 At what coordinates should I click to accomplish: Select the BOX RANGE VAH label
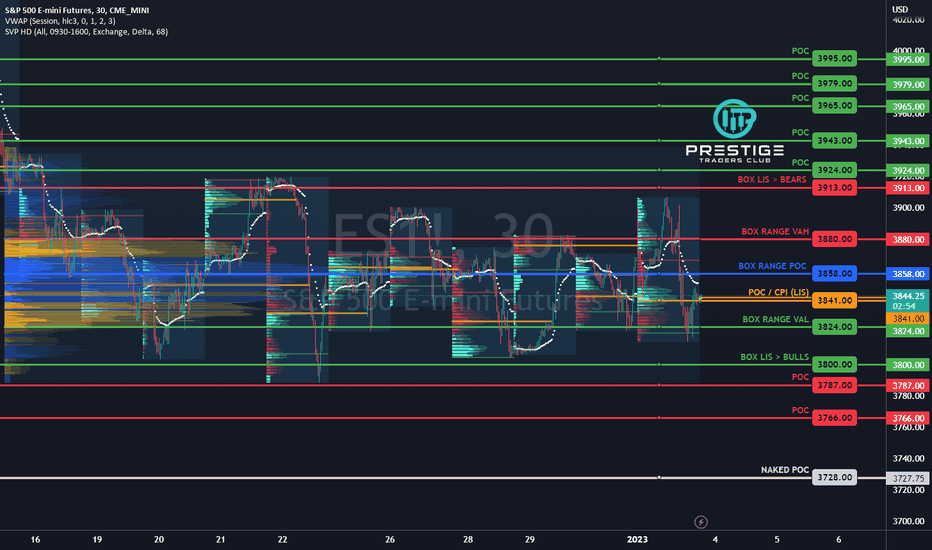pos(774,231)
